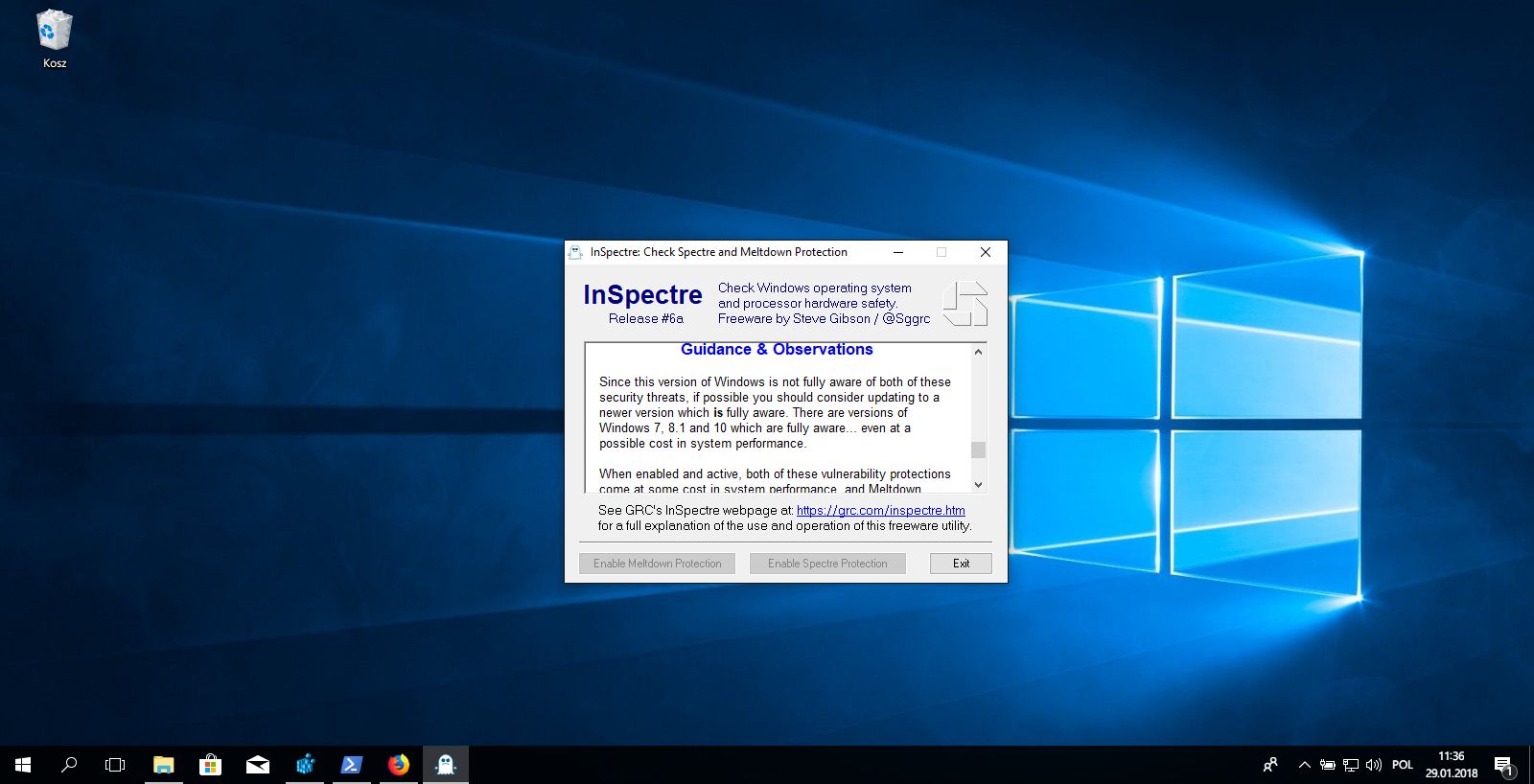Open Microsoft Store from taskbar
Screen dimensions: 1534x784
211,765
